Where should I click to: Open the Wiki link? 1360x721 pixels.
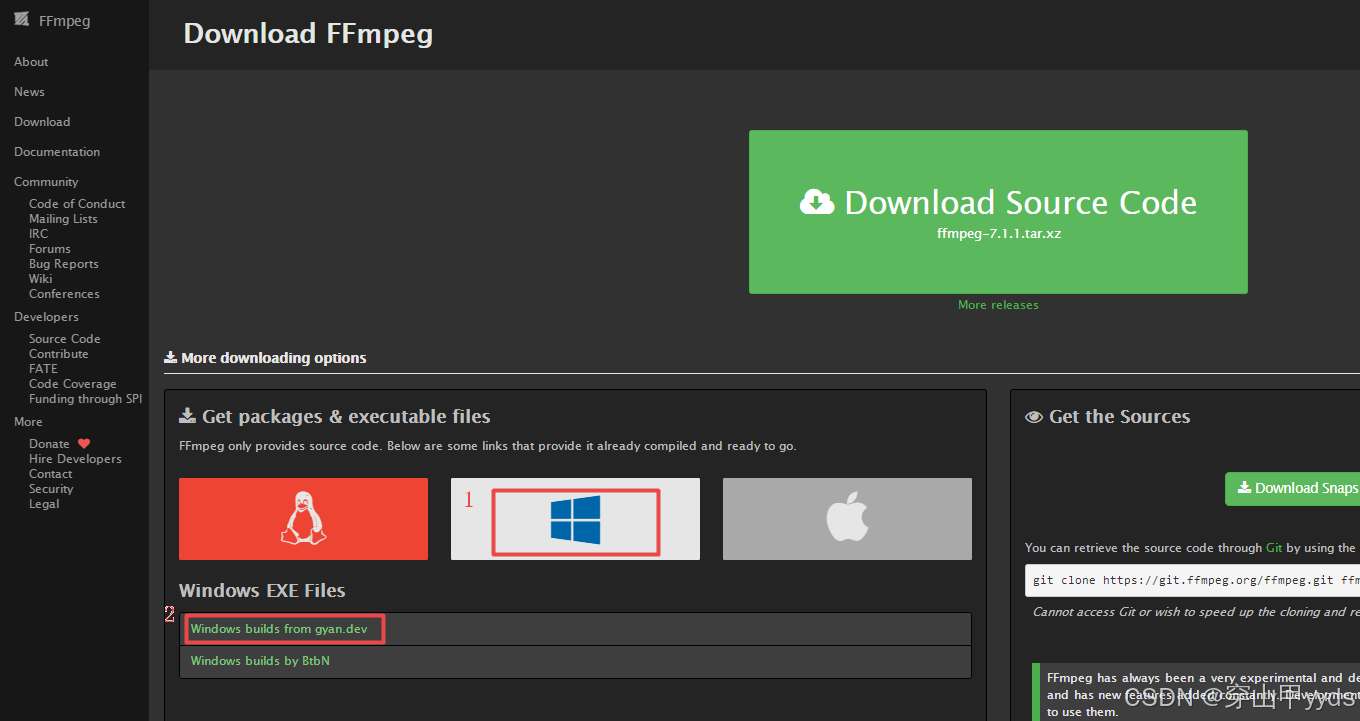[x=40, y=279]
